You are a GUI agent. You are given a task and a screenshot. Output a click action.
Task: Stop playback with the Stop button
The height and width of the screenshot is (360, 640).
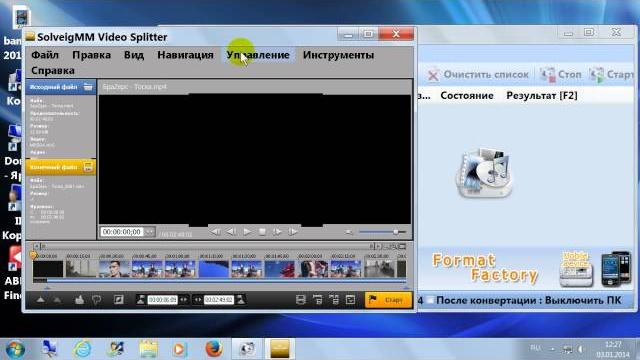(x=262, y=231)
